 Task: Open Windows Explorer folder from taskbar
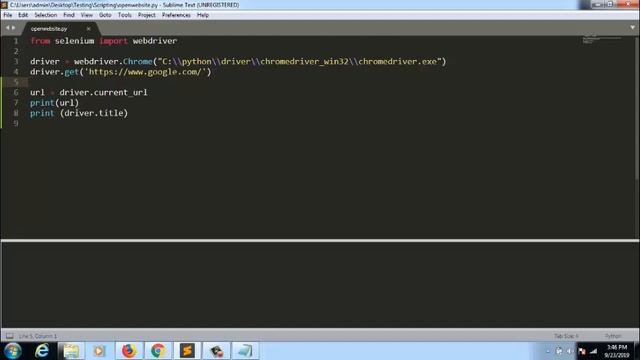click(x=71, y=351)
